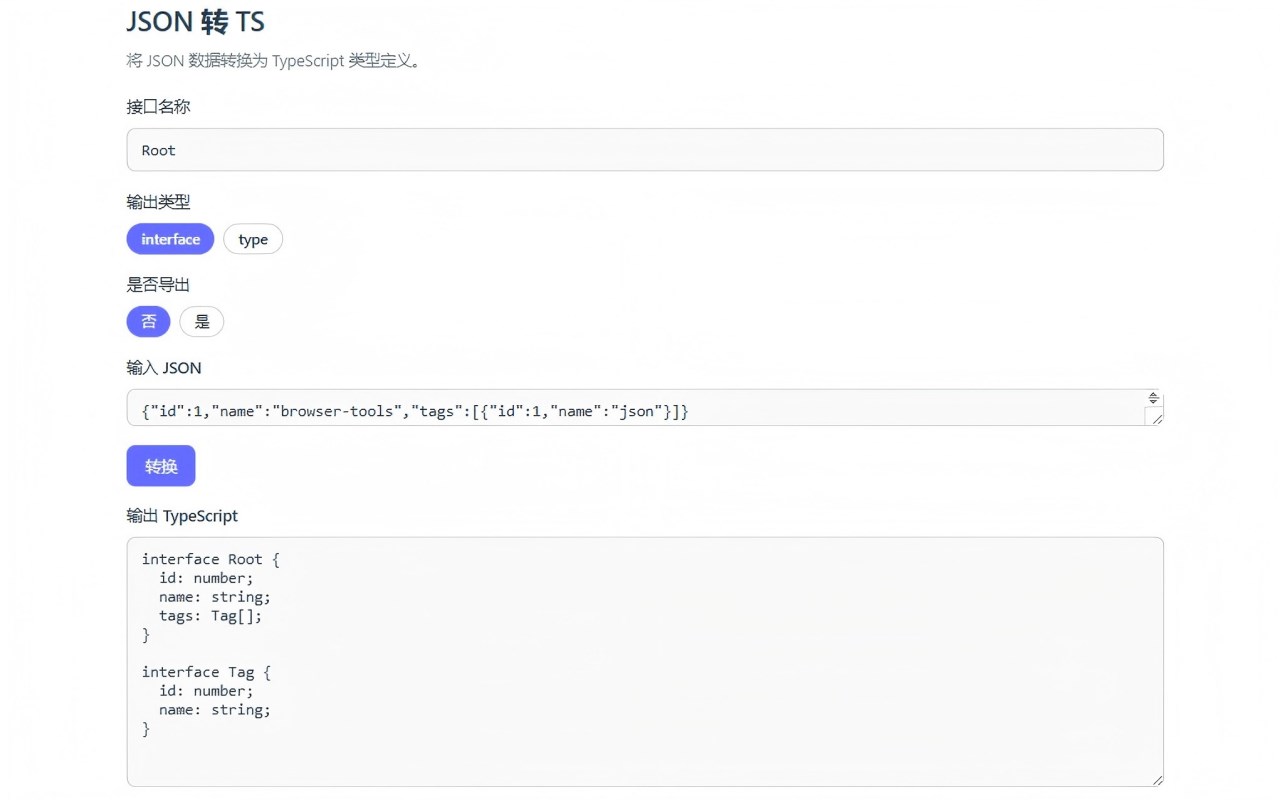The width and height of the screenshot is (1280, 800).
Task: Click the 是否导出 label
Action: pos(158,285)
